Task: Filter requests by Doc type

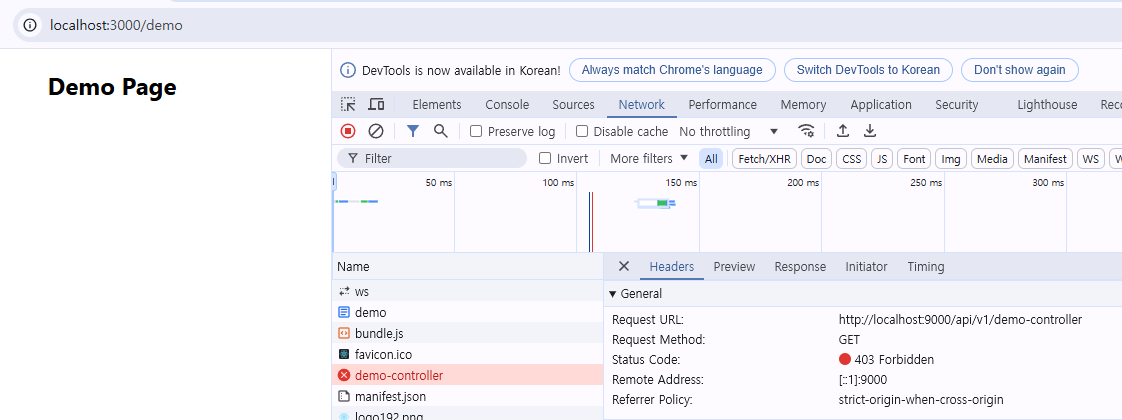Action: pyautogui.click(x=816, y=159)
